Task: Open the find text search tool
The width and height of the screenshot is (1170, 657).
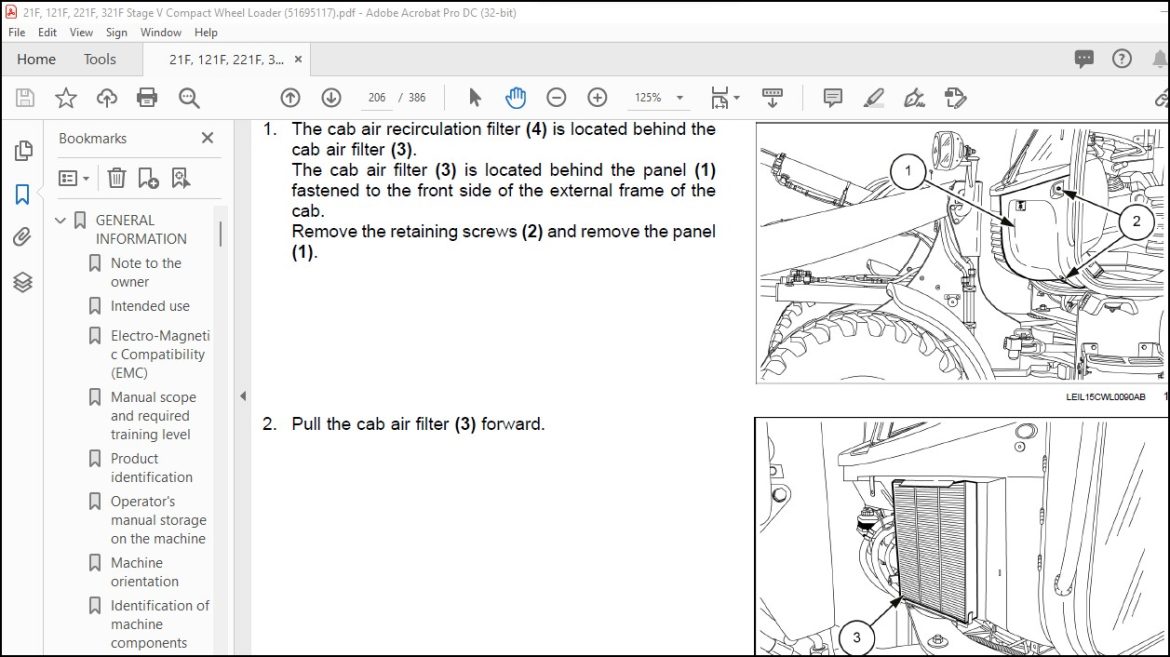Action: coord(189,97)
